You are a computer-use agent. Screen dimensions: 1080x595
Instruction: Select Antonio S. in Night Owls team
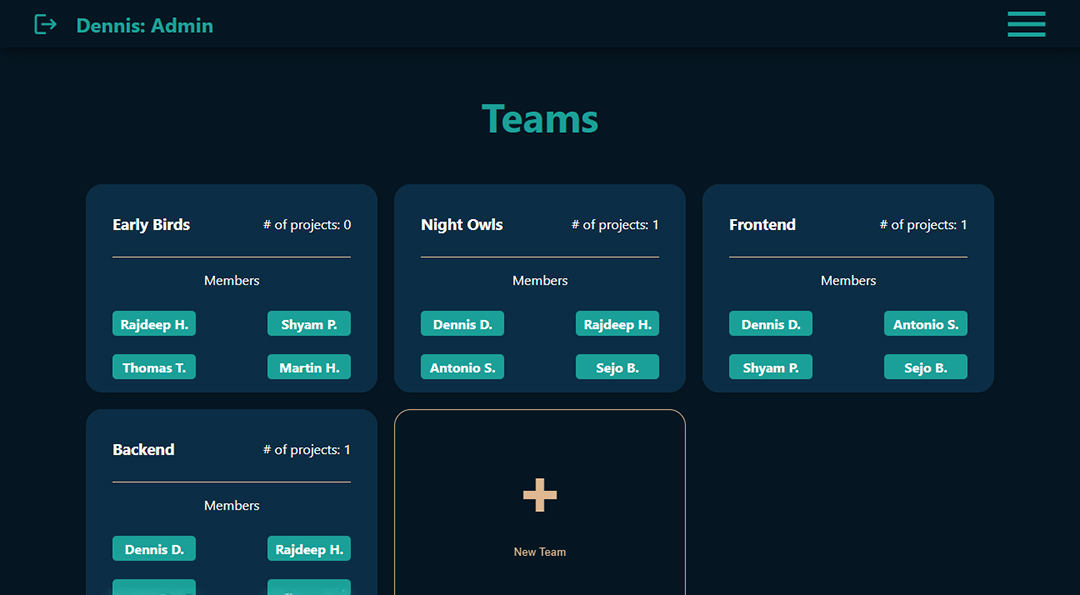coord(462,367)
